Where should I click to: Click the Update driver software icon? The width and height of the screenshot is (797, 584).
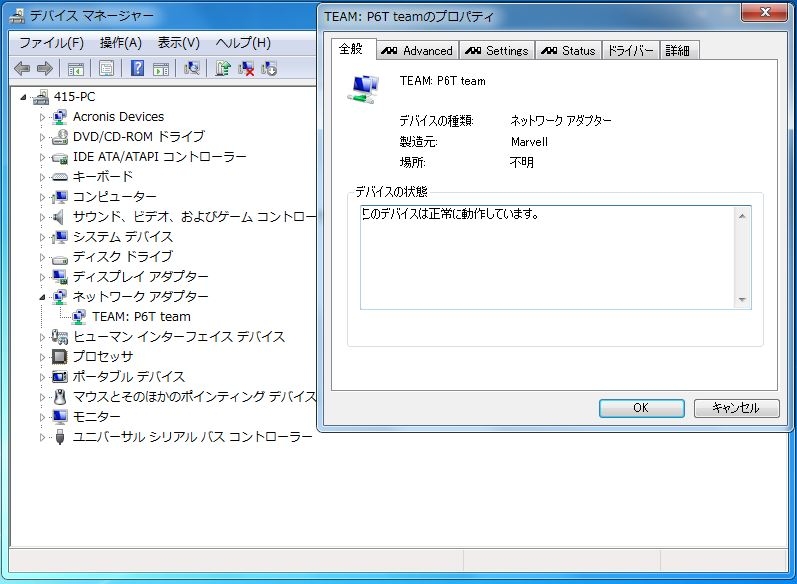pyautogui.click(x=223, y=68)
